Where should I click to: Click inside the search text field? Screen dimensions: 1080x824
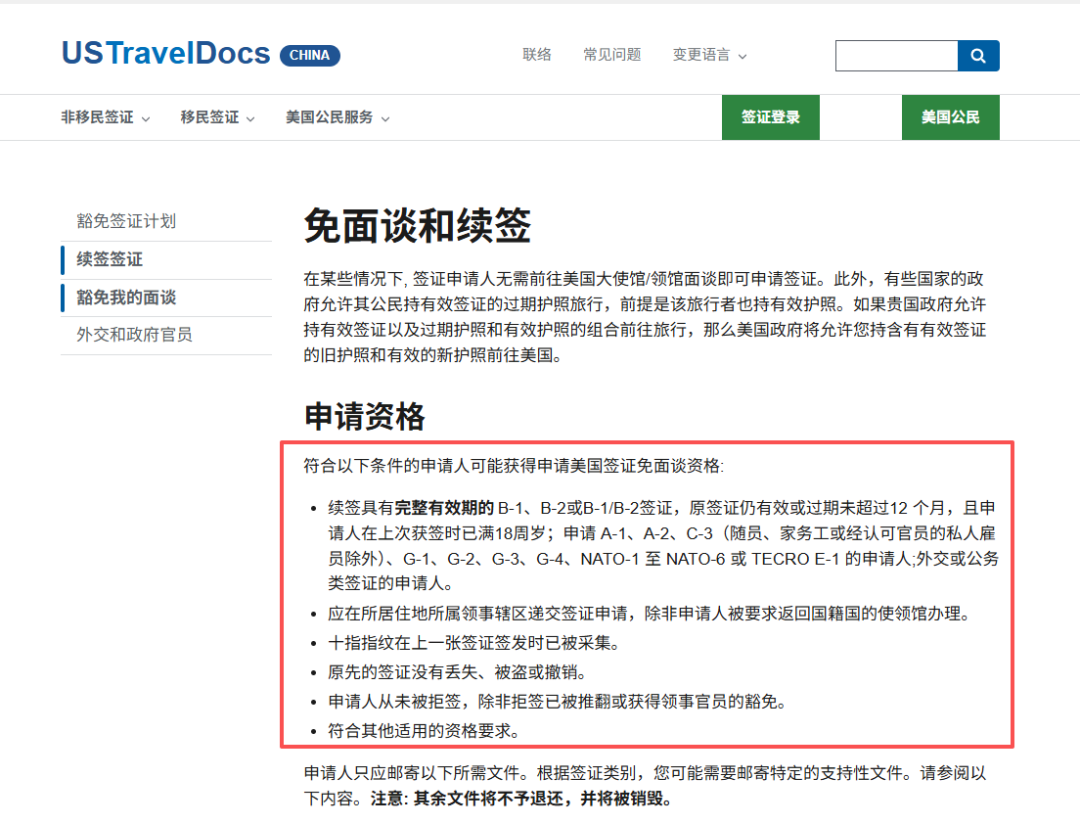click(896, 56)
